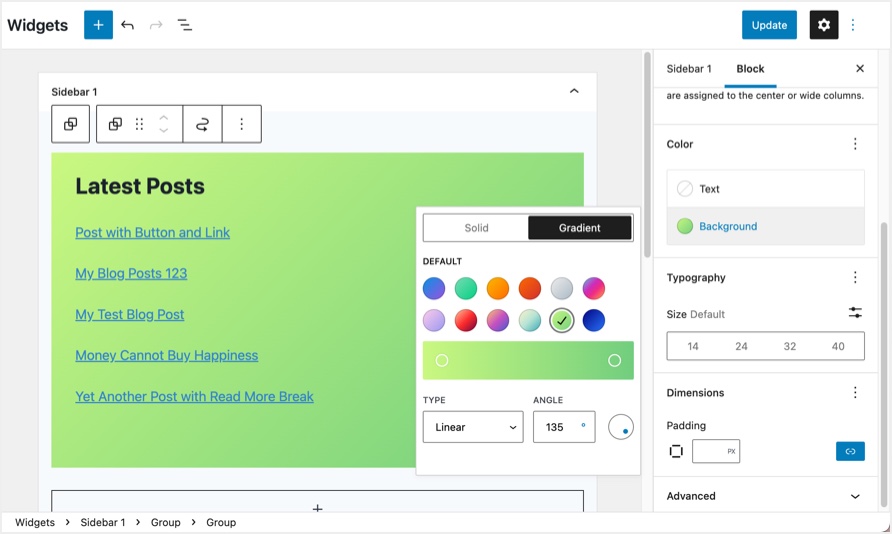Collapse the Sidebar 1 widget area
The image size is (892, 534).
574,91
